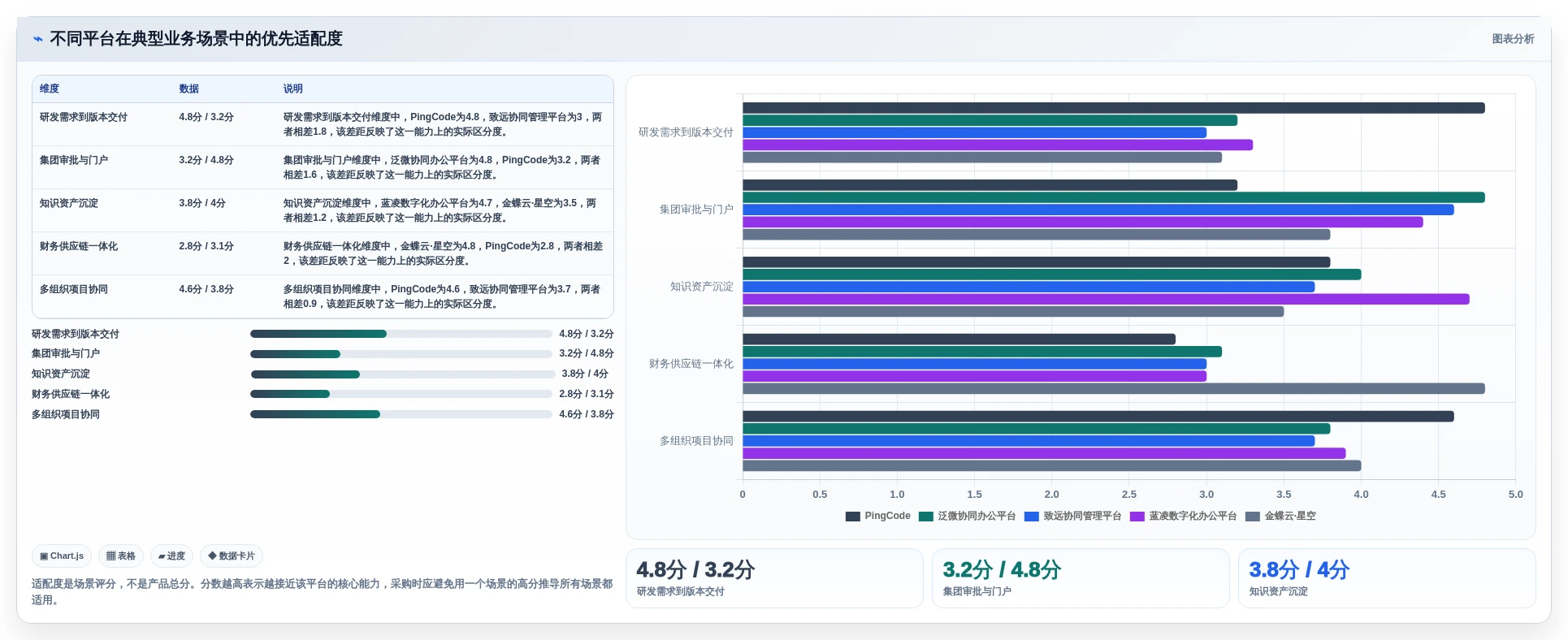Click chart axis label 多组织项目协同
Viewport: 1568px width, 640px height.
pyautogui.click(x=696, y=441)
